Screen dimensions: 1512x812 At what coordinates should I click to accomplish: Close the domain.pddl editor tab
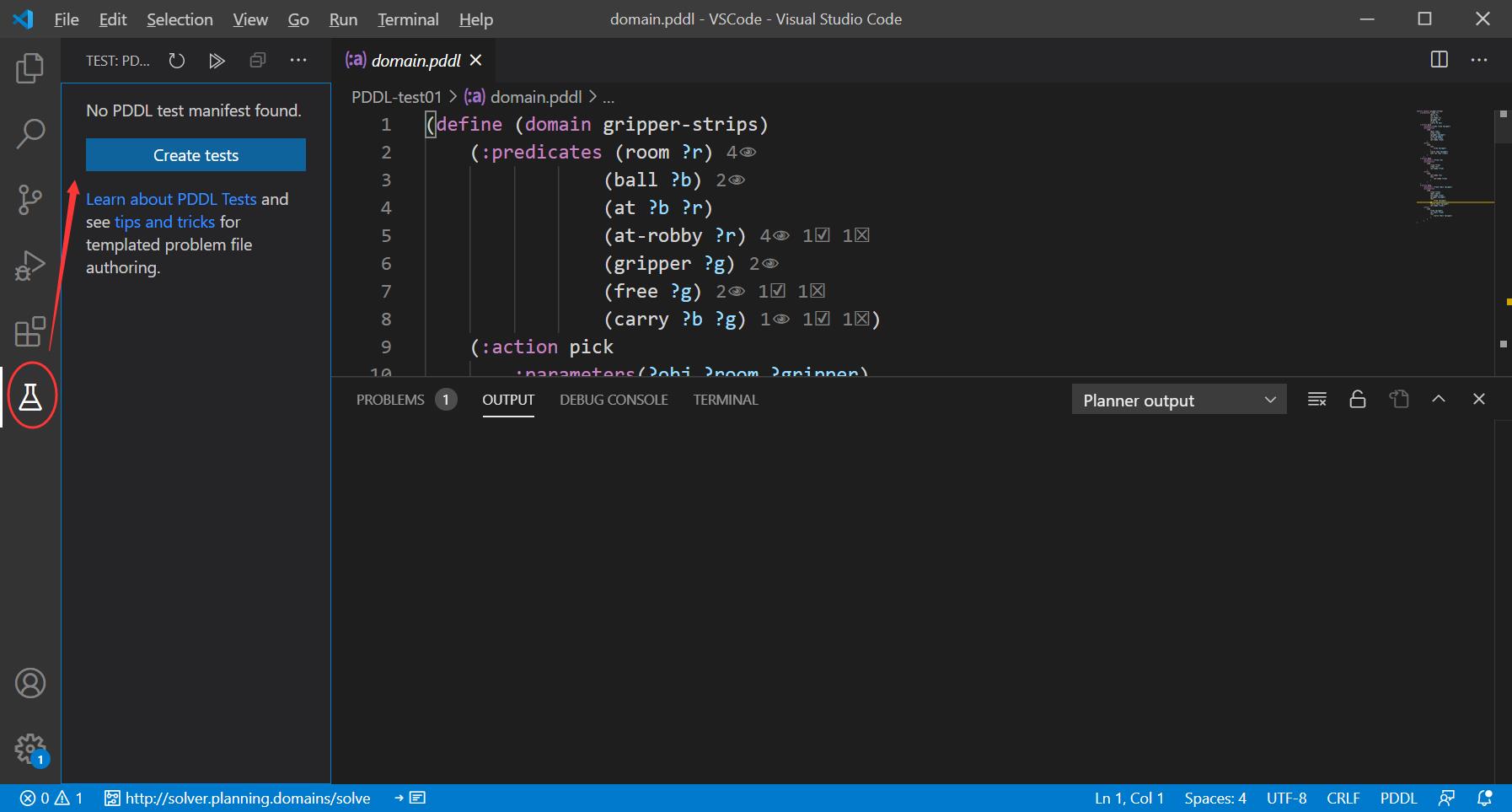(x=476, y=60)
